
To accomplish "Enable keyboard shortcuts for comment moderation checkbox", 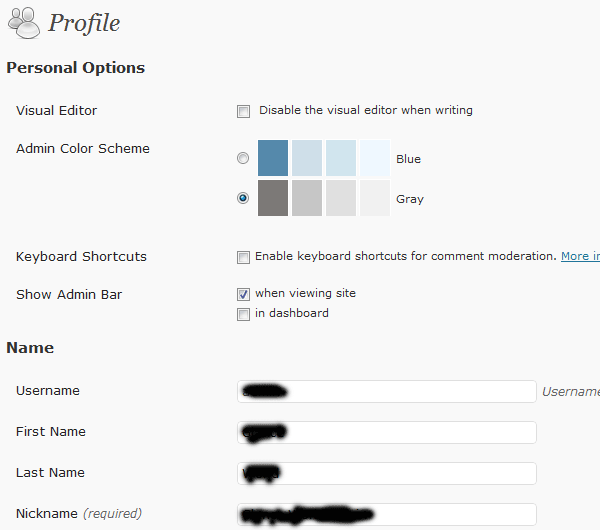I will pyautogui.click(x=243, y=257).
